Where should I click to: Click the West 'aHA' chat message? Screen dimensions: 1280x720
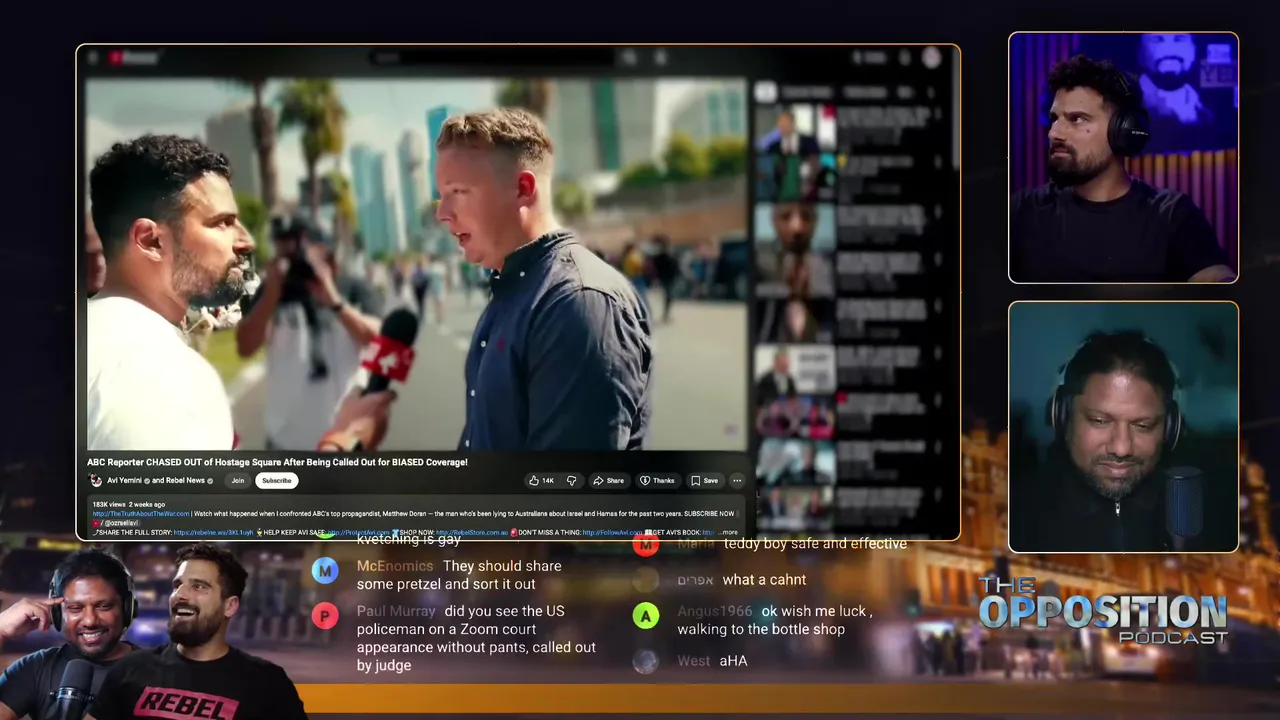733,661
